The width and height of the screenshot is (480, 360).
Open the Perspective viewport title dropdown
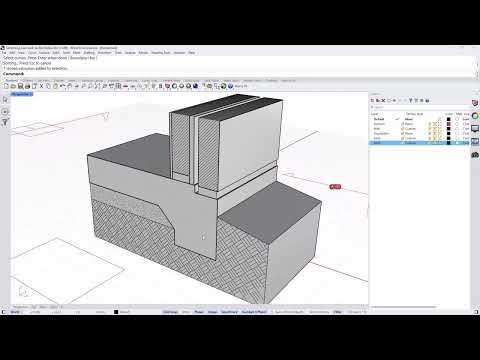[22, 94]
